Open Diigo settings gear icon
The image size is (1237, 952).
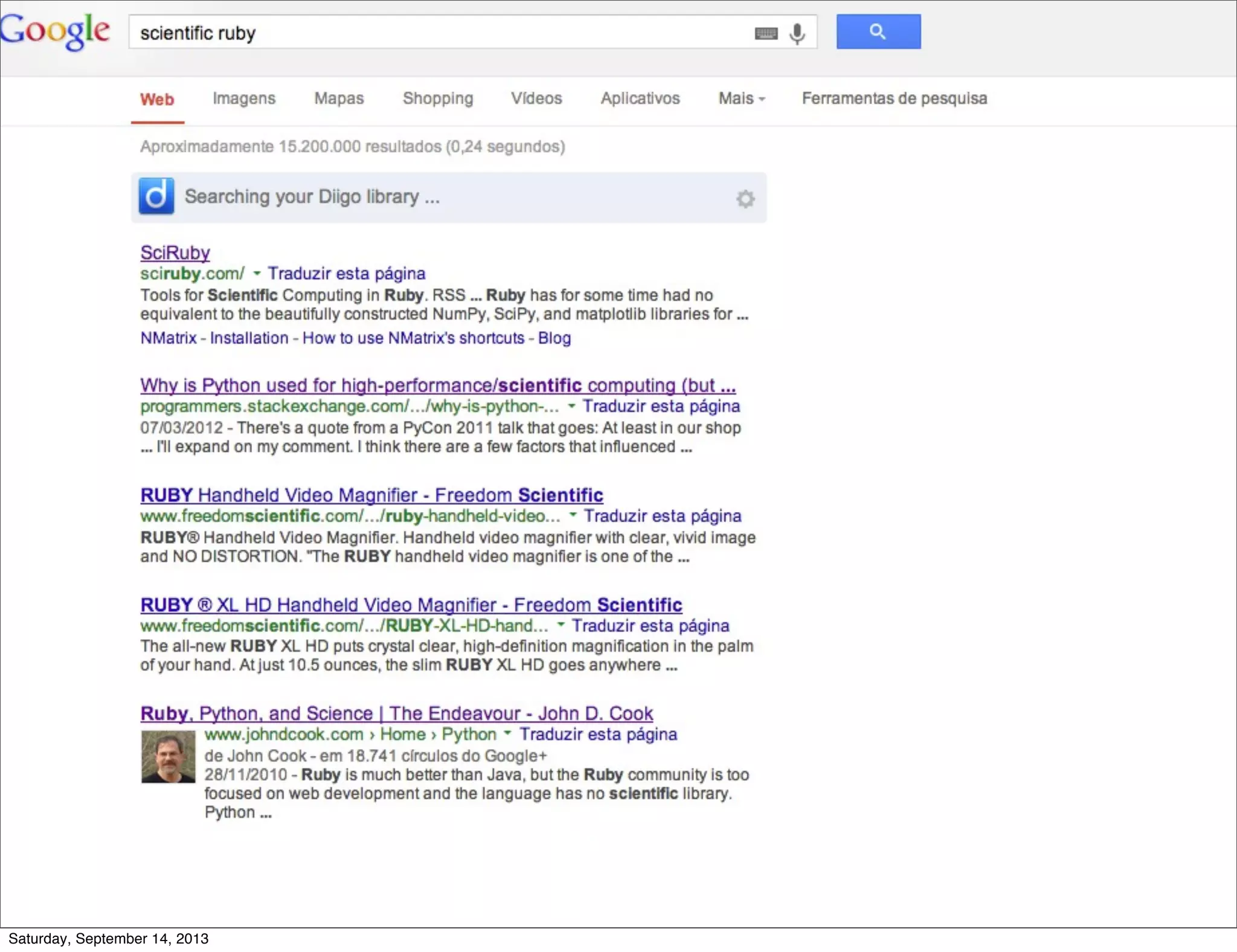tap(745, 199)
